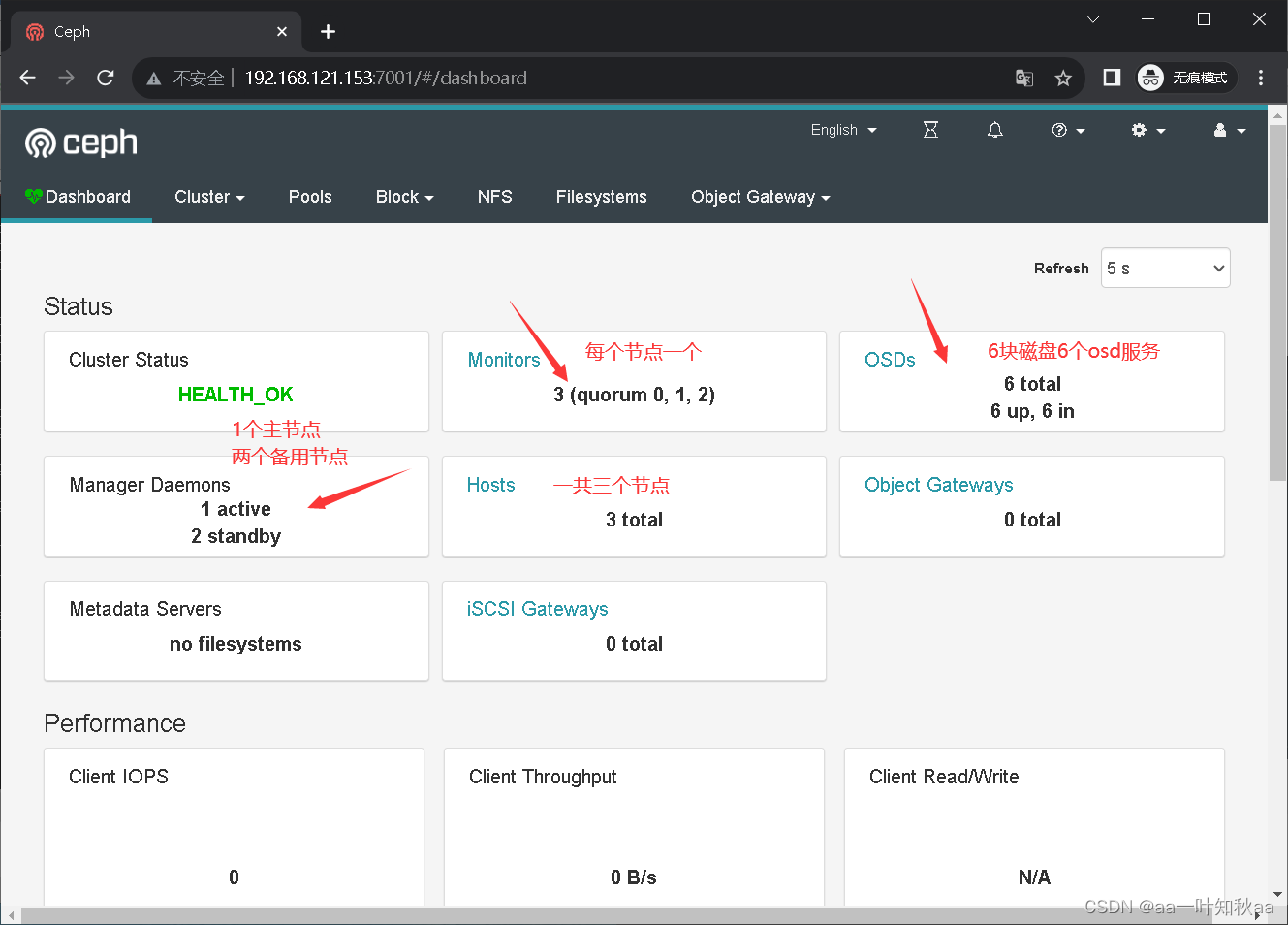Open the NFS page
This screenshot has height=925, width=1288.
coord(494,197)
